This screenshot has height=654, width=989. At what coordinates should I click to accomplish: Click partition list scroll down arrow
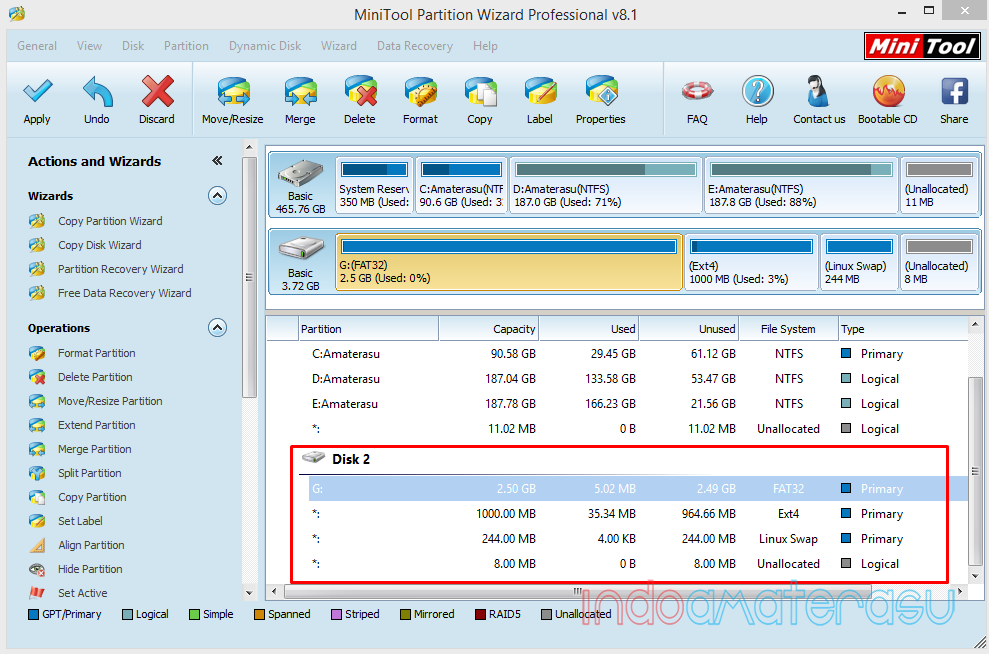[975, 576]
